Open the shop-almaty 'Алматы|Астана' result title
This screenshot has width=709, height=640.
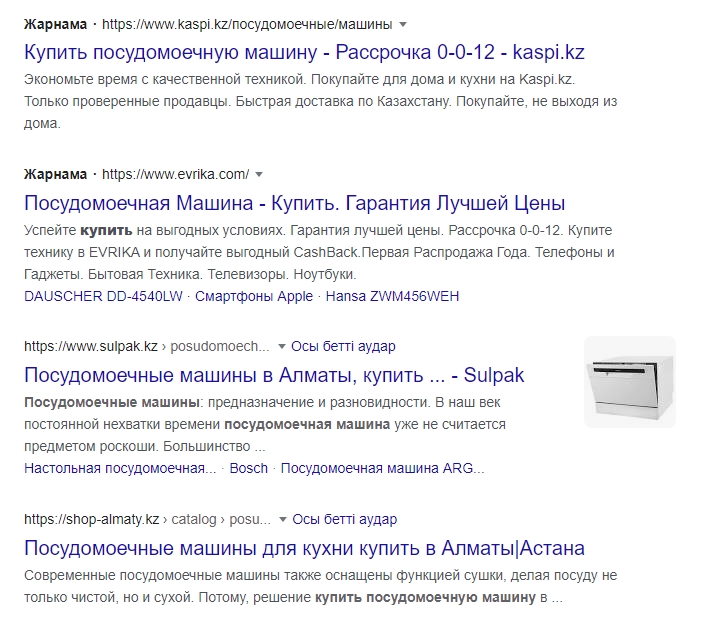coord(304,549)
